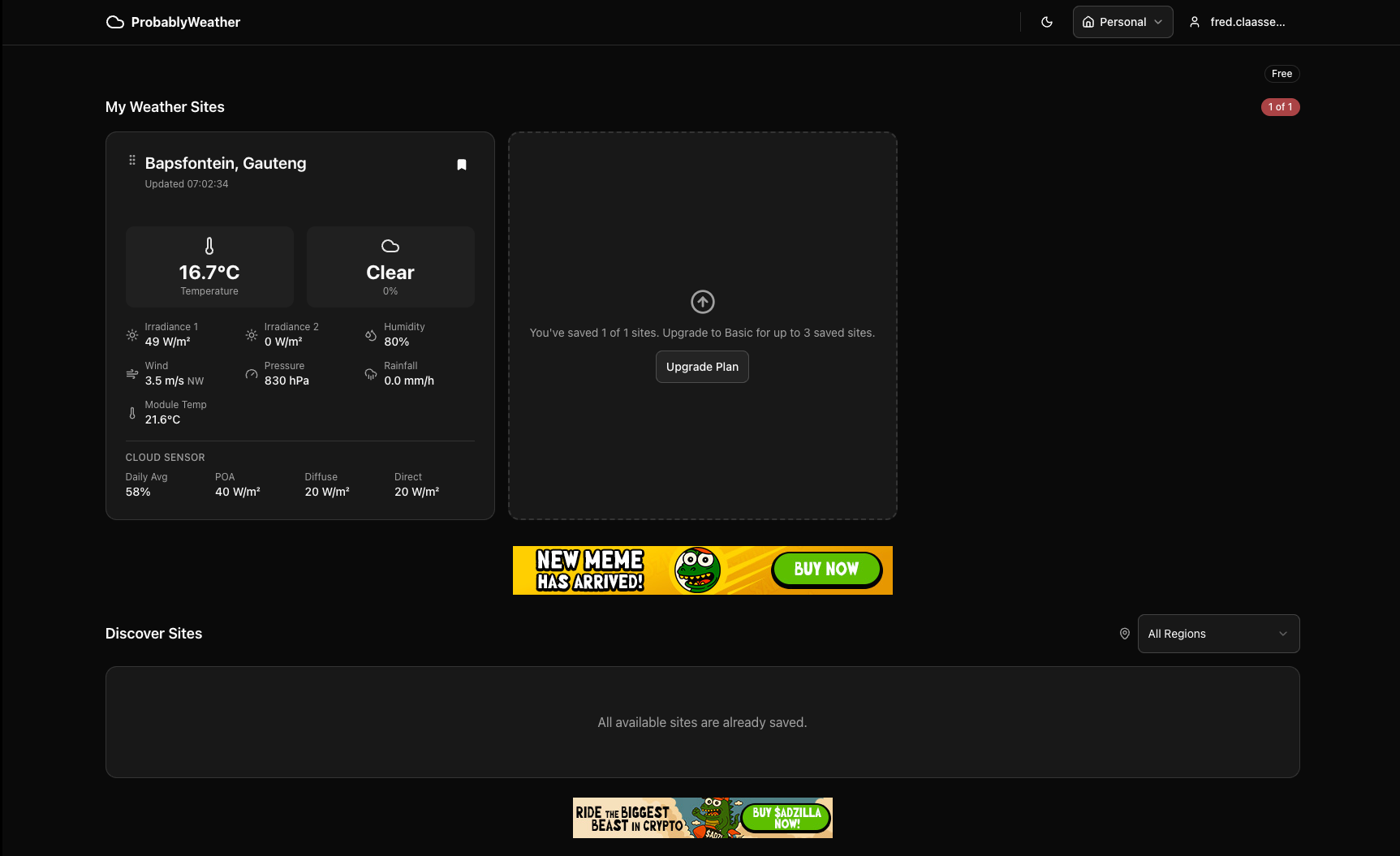Click the Wind icon next to 3.5 m/s
This screenshot has width=1400, height=856.
click(x=132, y=374)
